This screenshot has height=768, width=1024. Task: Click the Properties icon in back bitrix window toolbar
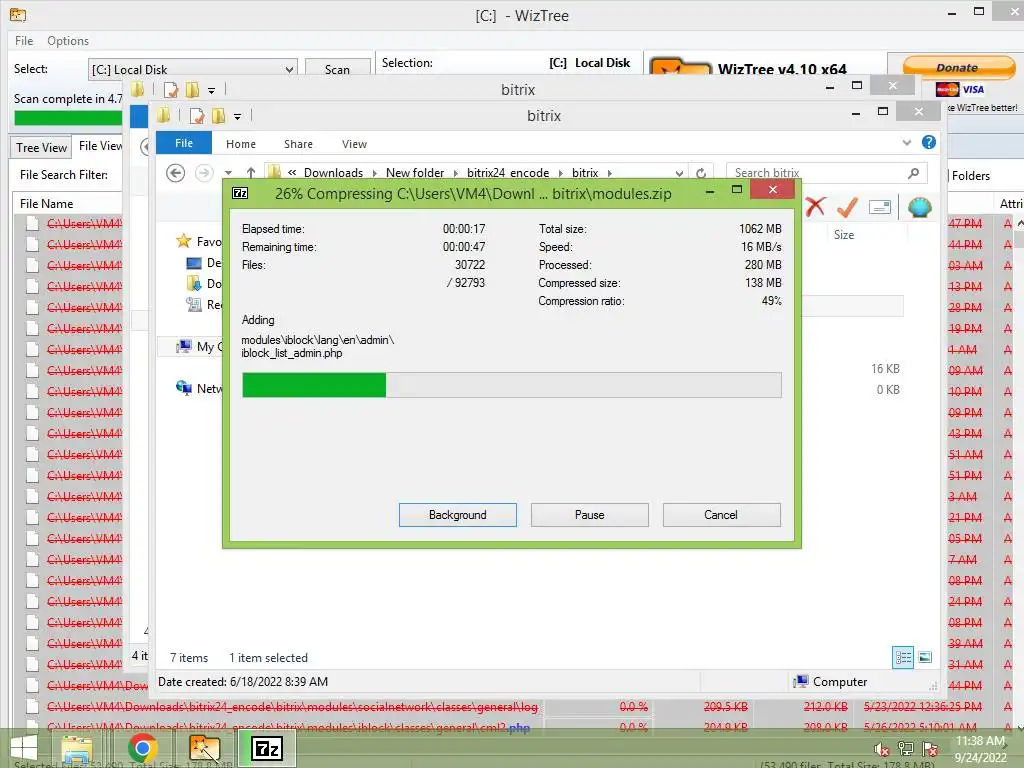[x=170, y=89]
